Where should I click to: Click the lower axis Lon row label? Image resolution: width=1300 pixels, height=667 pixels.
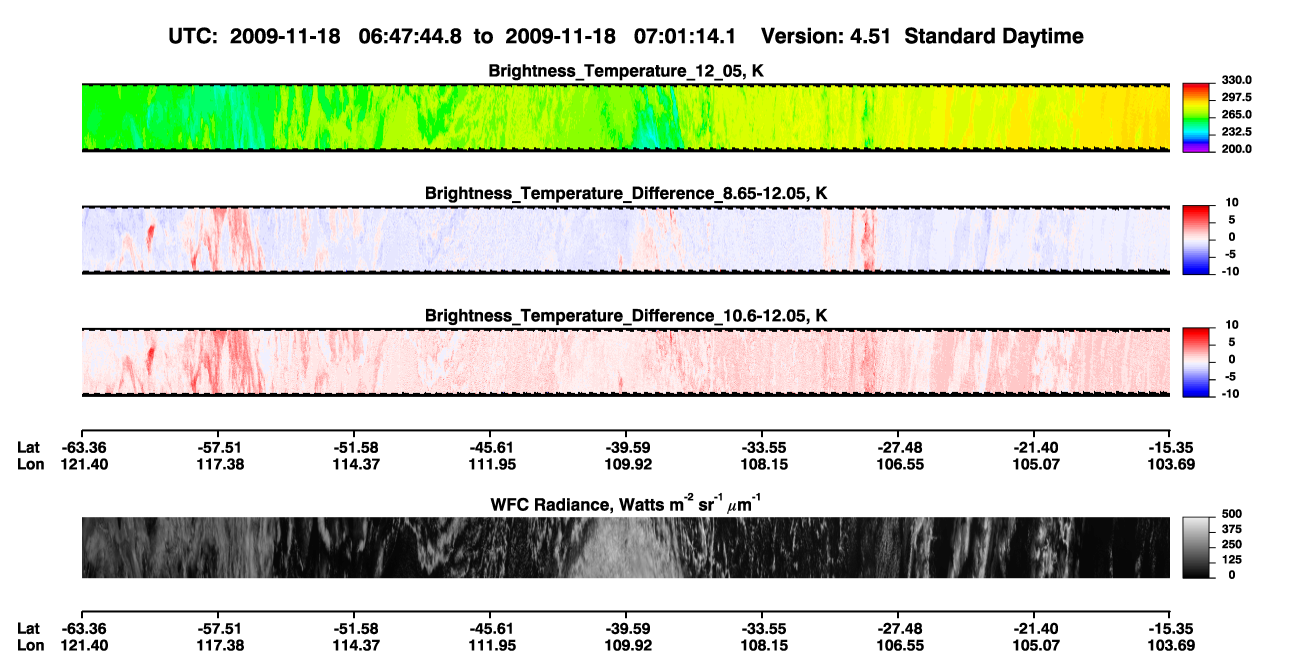pos(30,646)
